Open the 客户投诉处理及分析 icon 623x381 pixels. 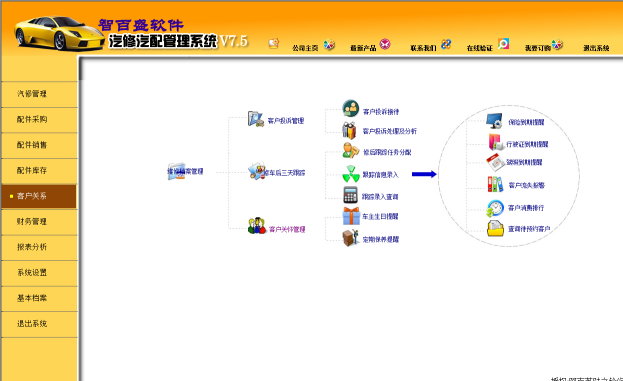coord(349,130)
